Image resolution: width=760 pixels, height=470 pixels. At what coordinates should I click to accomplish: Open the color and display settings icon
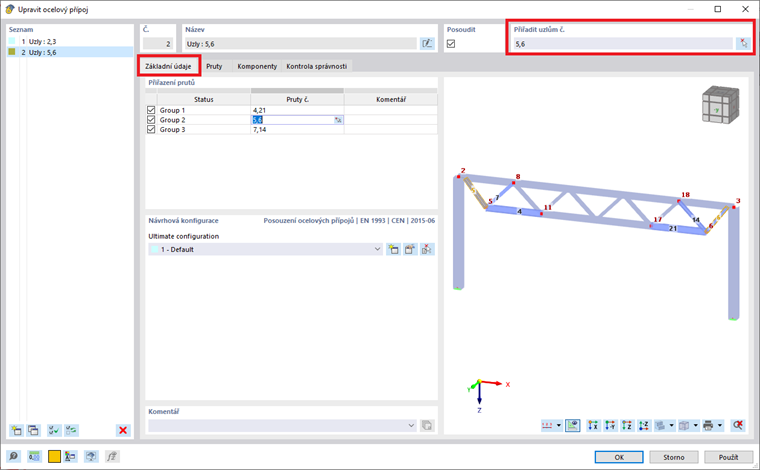70,456
